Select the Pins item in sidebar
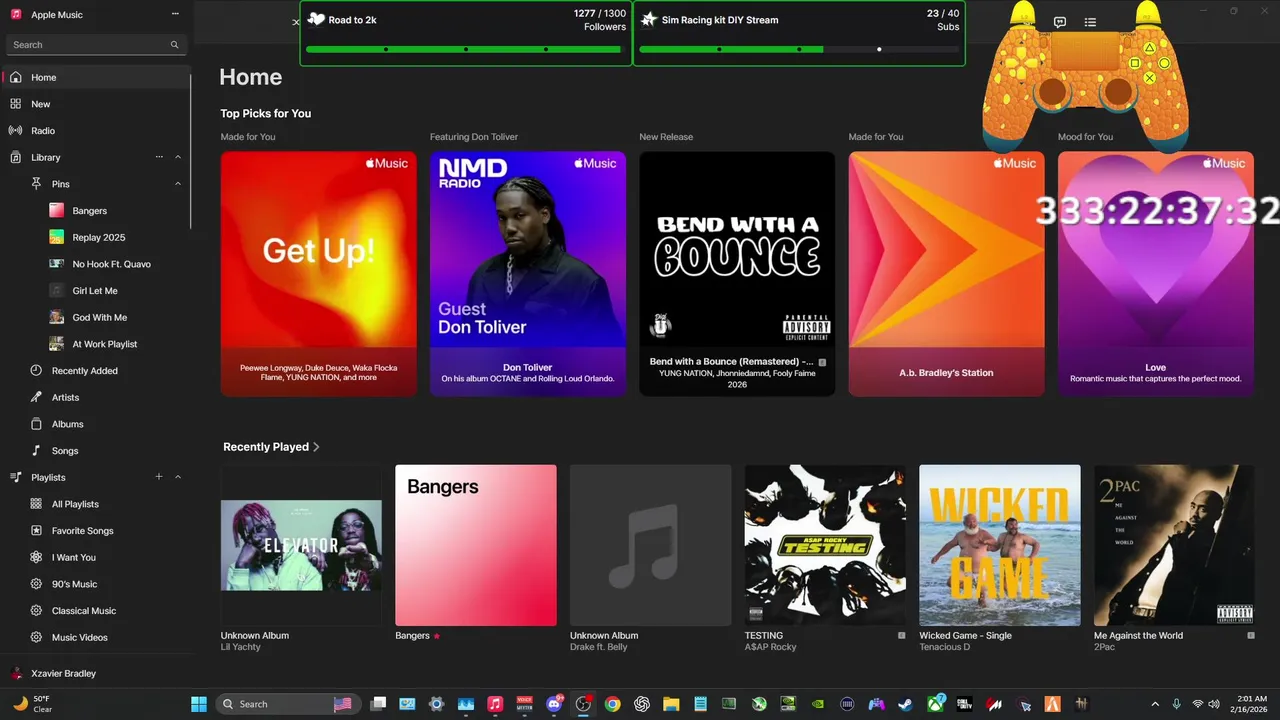This screenshot has width=1280, height=720. (x=60, y=184)
